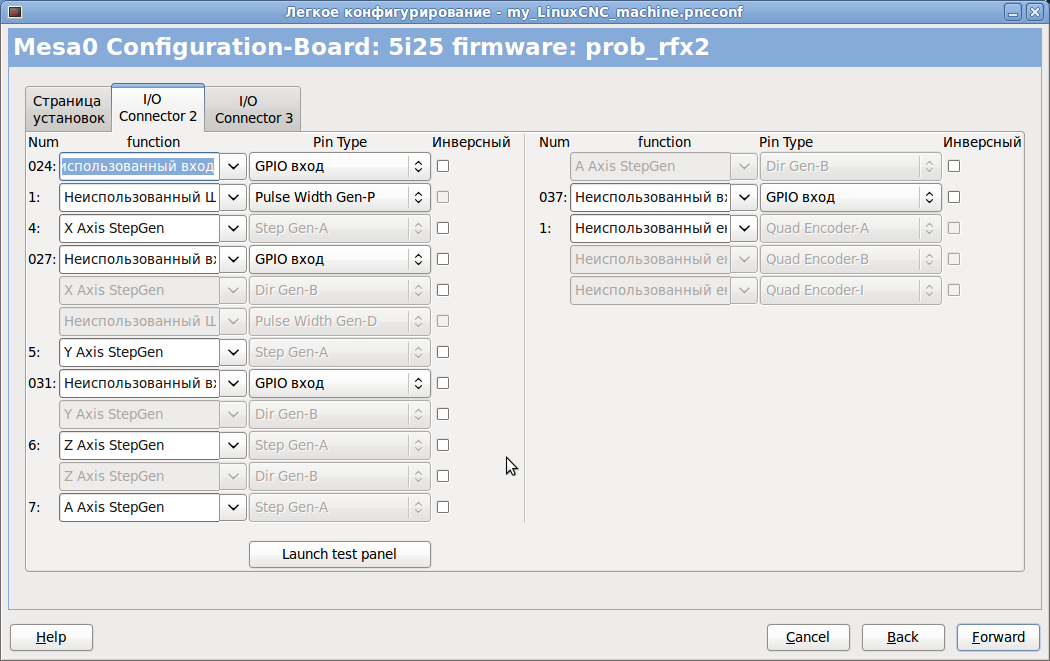Click function field for pin 037

[x=650, y=197]
